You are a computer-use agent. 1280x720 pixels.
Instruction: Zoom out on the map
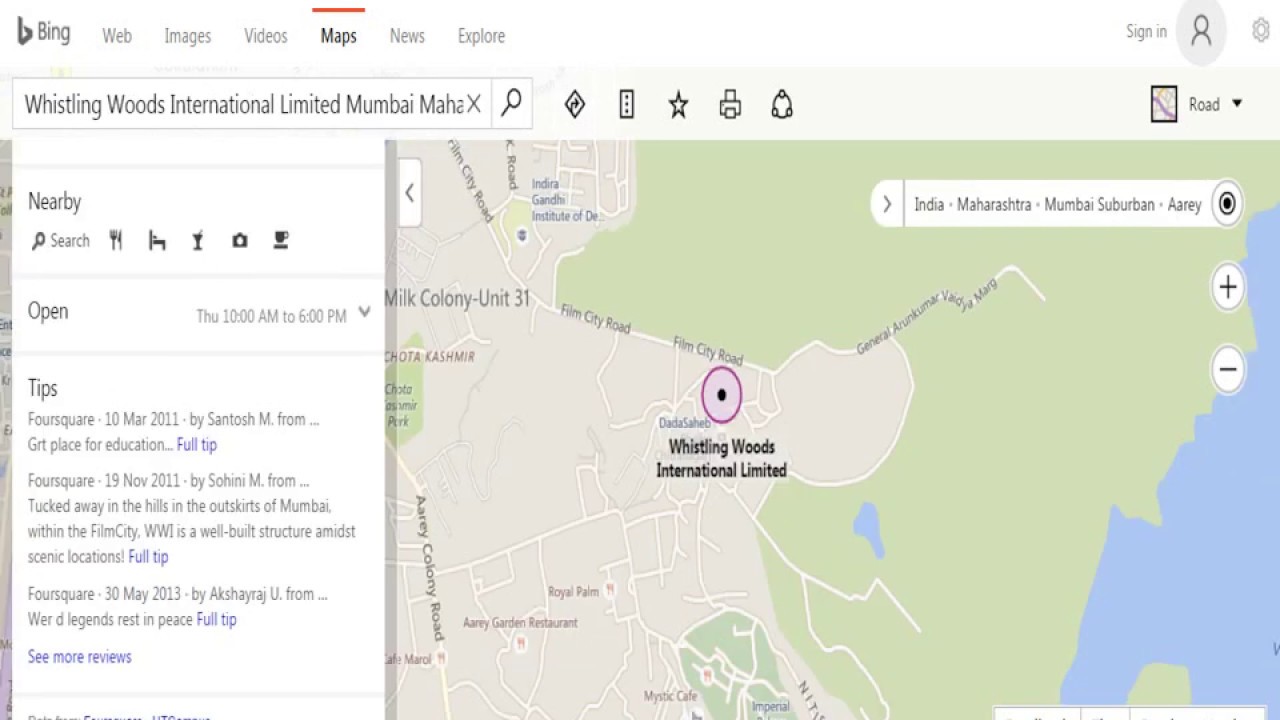coord(1227,369)
